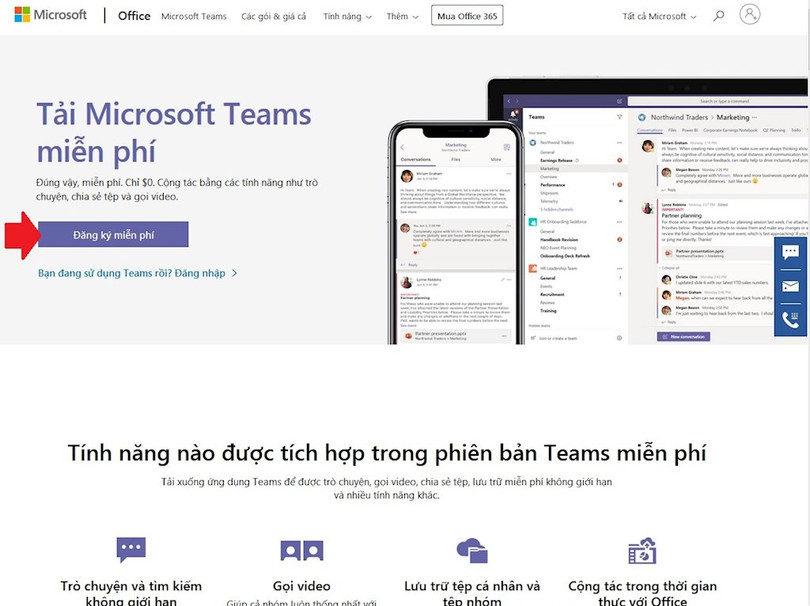Viewport: 810px width, 606px height.
Task: Select the envelope icon in blue sidebar
Action: click(790, 285)
